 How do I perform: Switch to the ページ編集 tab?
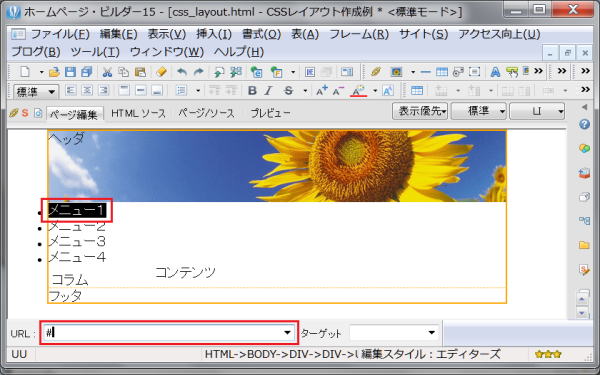75,114
